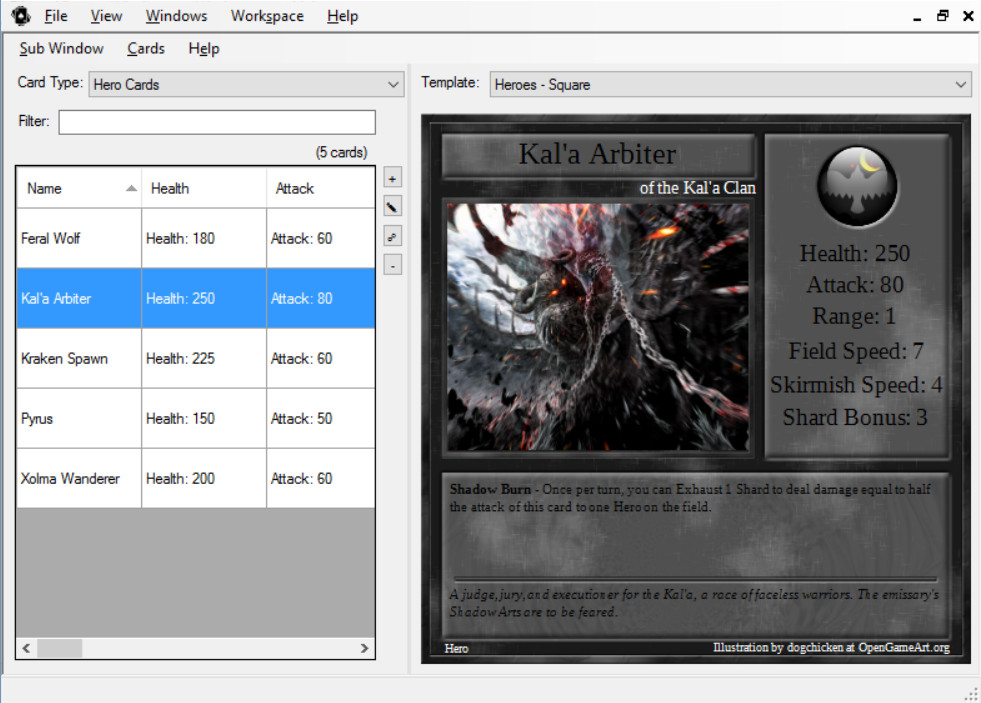Open the Help menu beside Cards

point(204,49)
